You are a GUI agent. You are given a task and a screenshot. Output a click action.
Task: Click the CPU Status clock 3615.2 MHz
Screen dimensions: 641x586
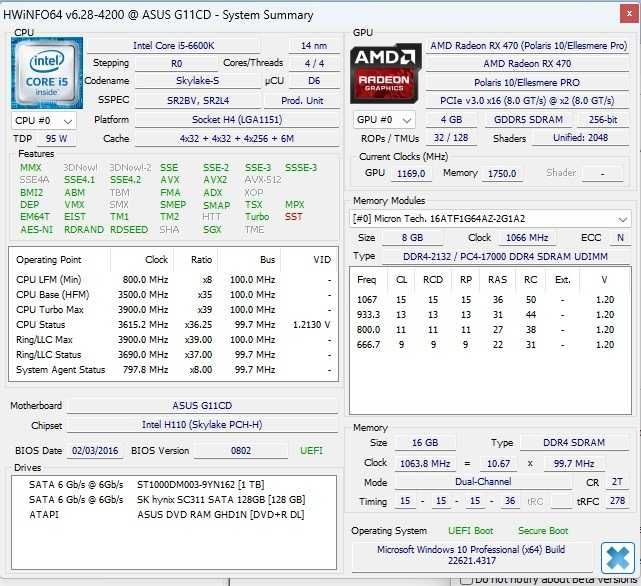coord(143,325)
